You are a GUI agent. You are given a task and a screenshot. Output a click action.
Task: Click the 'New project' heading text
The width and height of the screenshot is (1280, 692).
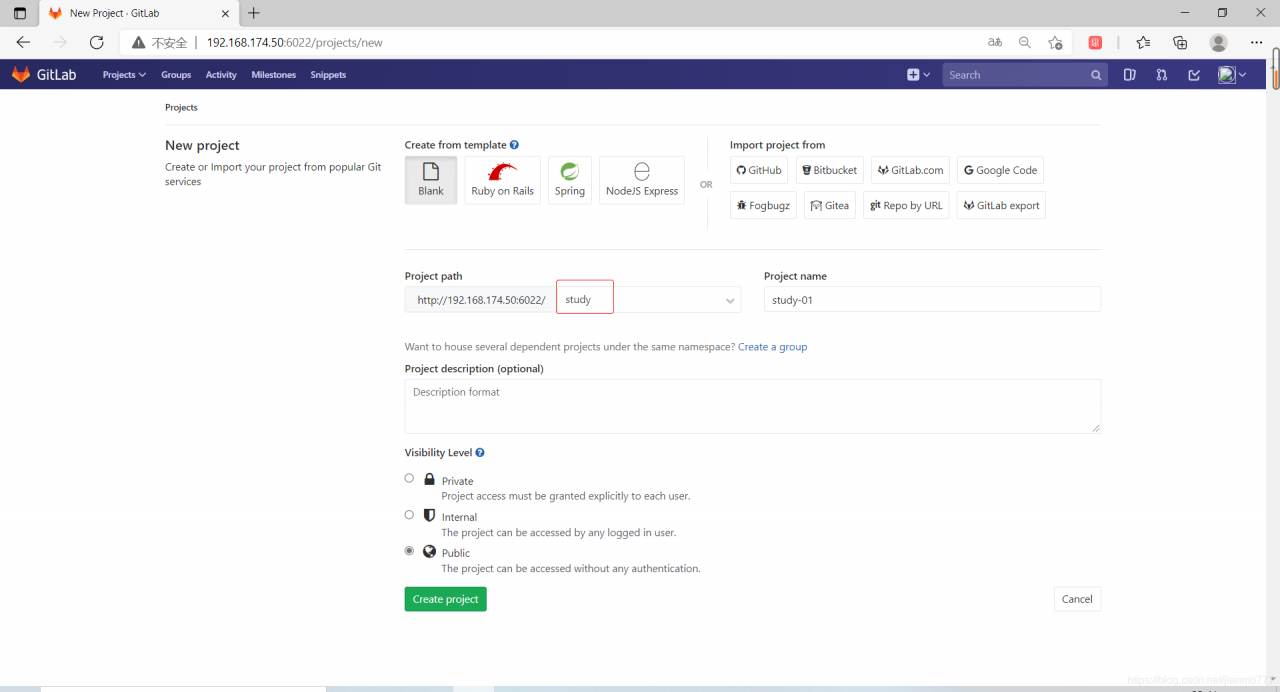[x=202, y=145]
